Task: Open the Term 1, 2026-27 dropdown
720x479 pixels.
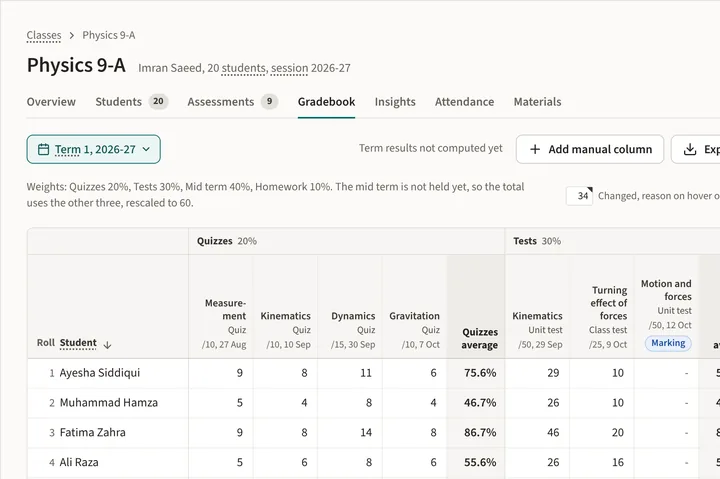Action: click(94, 149)
